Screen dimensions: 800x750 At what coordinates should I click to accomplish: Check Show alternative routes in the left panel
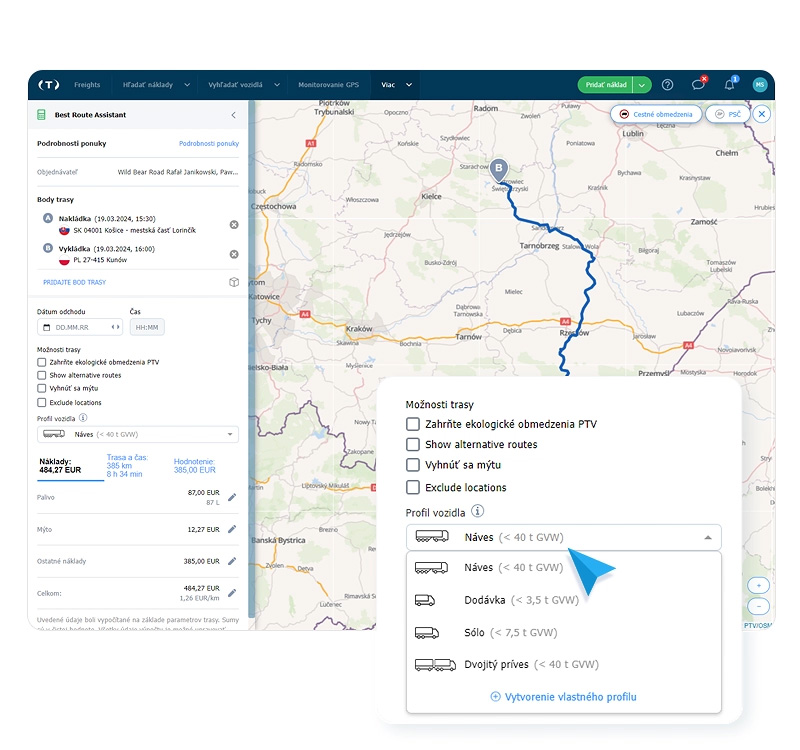click(41, 375)
